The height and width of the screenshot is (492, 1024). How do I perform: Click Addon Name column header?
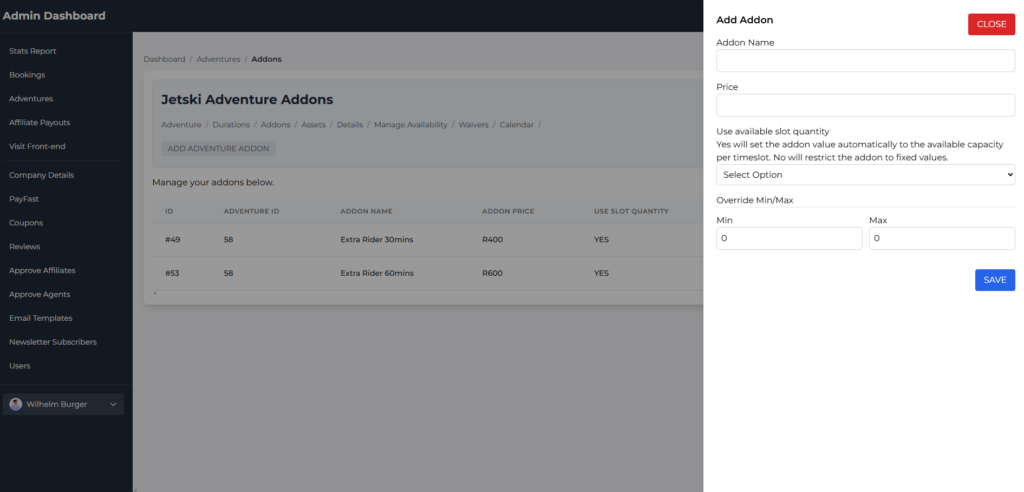tap(366, 212)
